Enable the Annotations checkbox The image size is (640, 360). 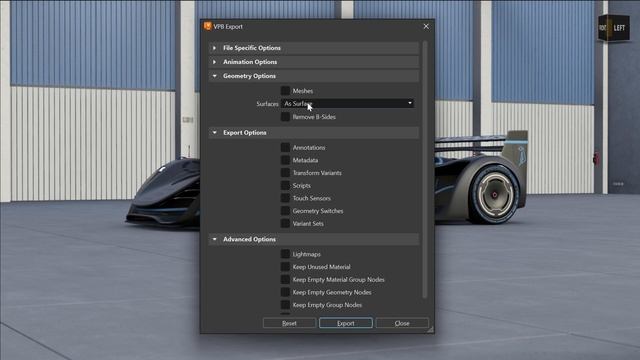pyautogui.click(x=285, y=147)
